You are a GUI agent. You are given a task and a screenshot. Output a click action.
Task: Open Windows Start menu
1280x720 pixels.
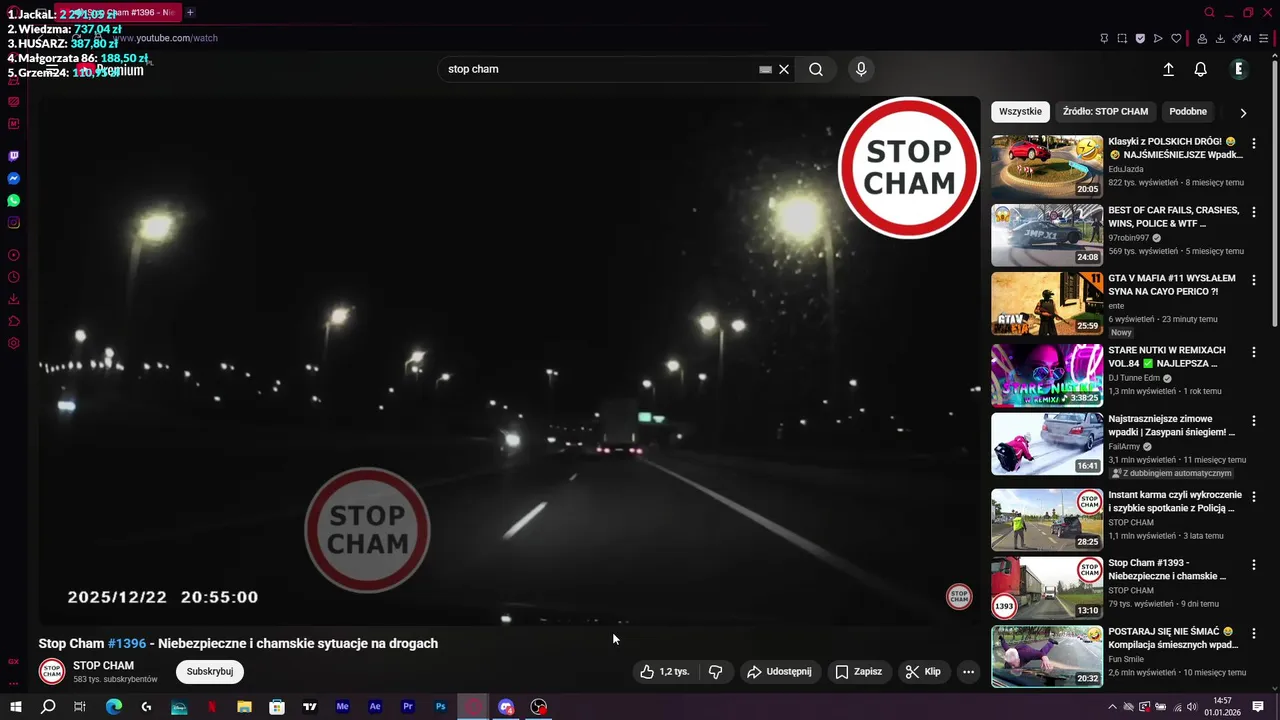[x=16, y=707]
